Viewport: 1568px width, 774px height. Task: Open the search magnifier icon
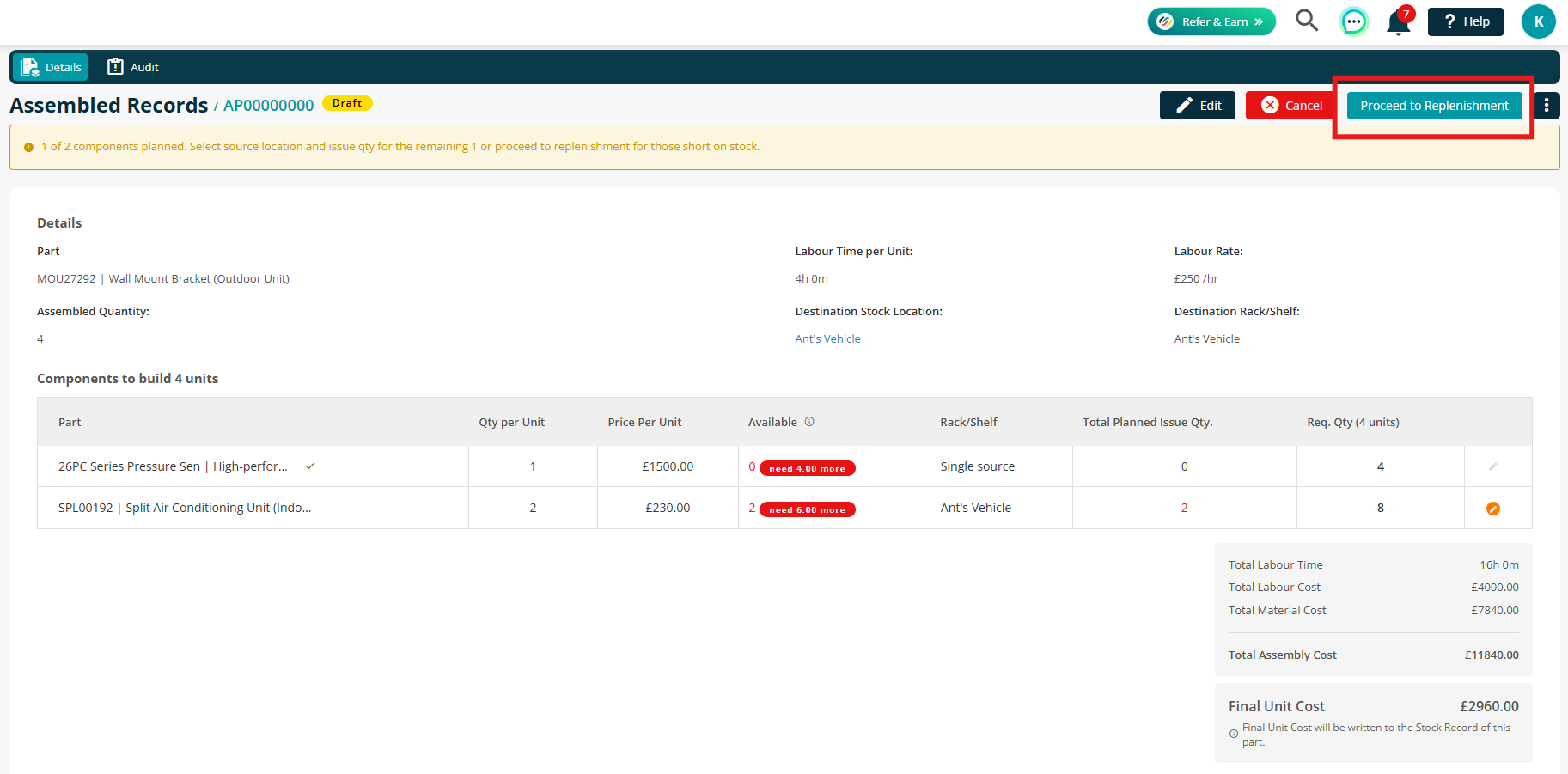[x=1307, y=21]
